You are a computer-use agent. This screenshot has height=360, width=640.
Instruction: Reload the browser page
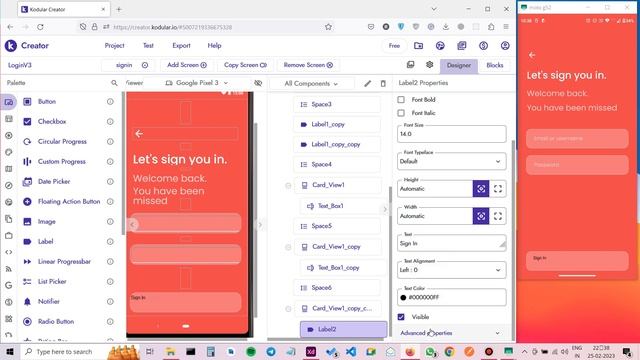(x=40, y=27)
